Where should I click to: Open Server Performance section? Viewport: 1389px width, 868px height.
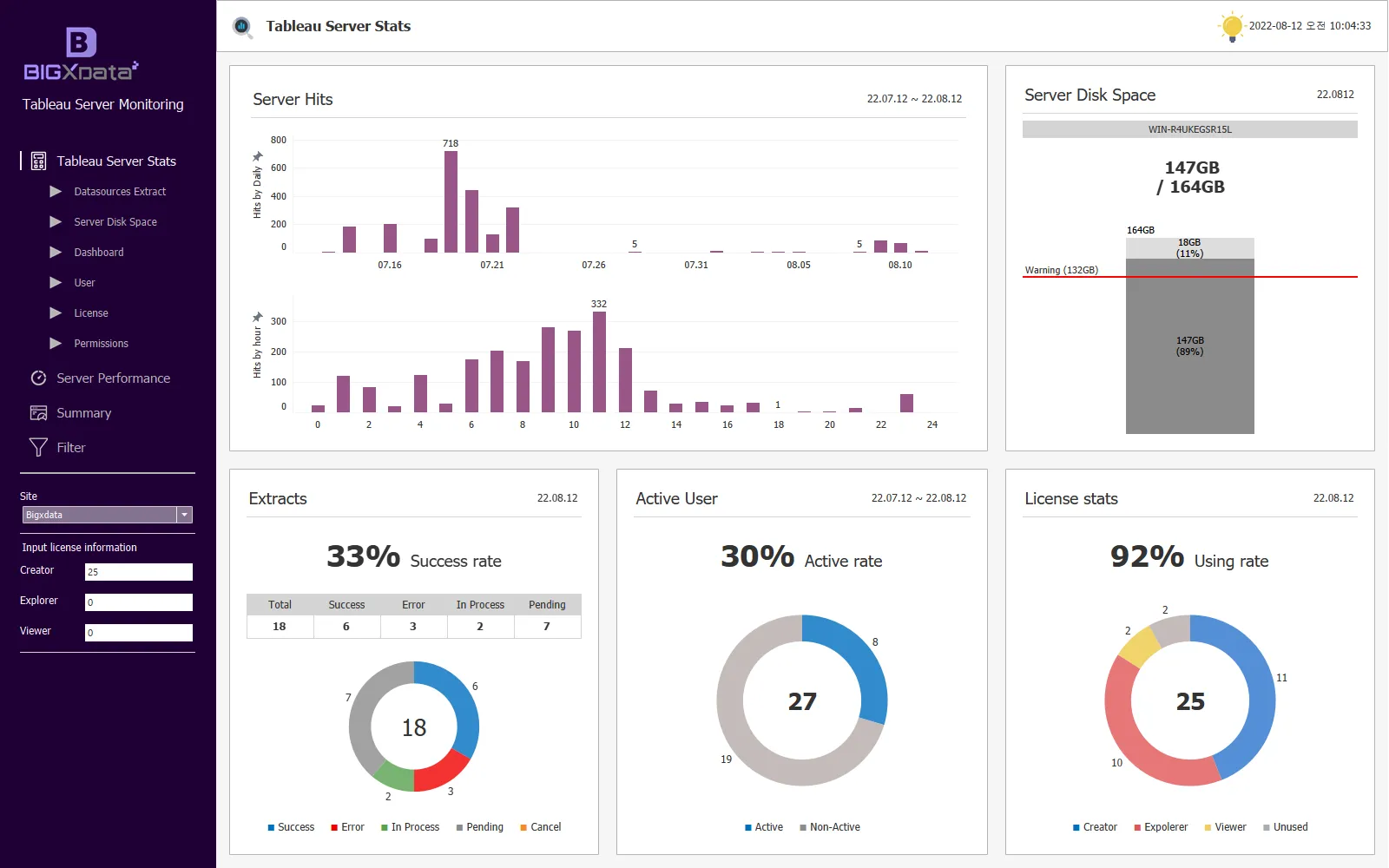(x=114, y=378)
